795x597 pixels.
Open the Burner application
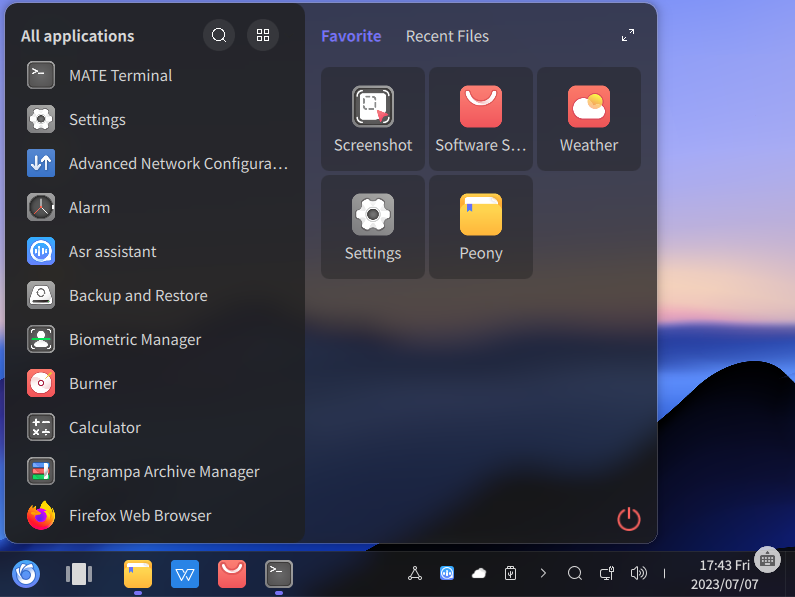(x=154, y=383)
